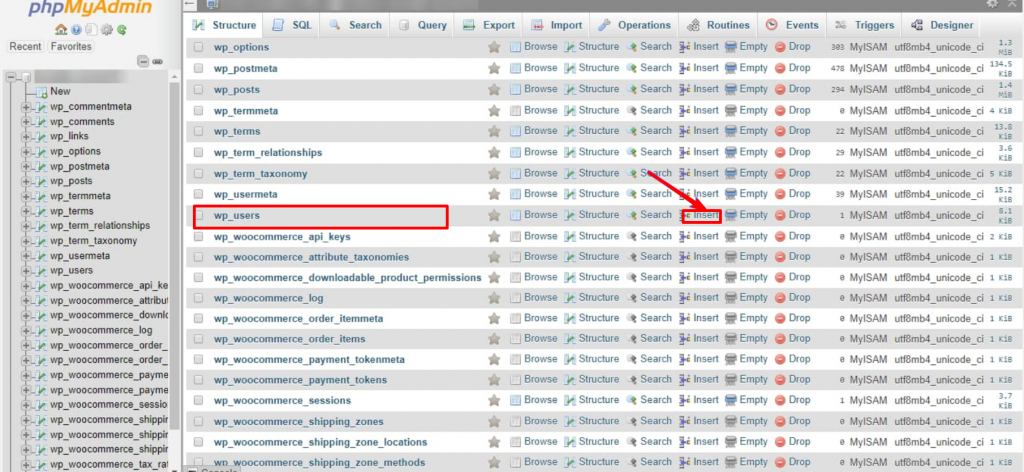Check the wp_woocommerce_log table checkbox
The image size is (1024, 472).
click(x=198, y=298)
